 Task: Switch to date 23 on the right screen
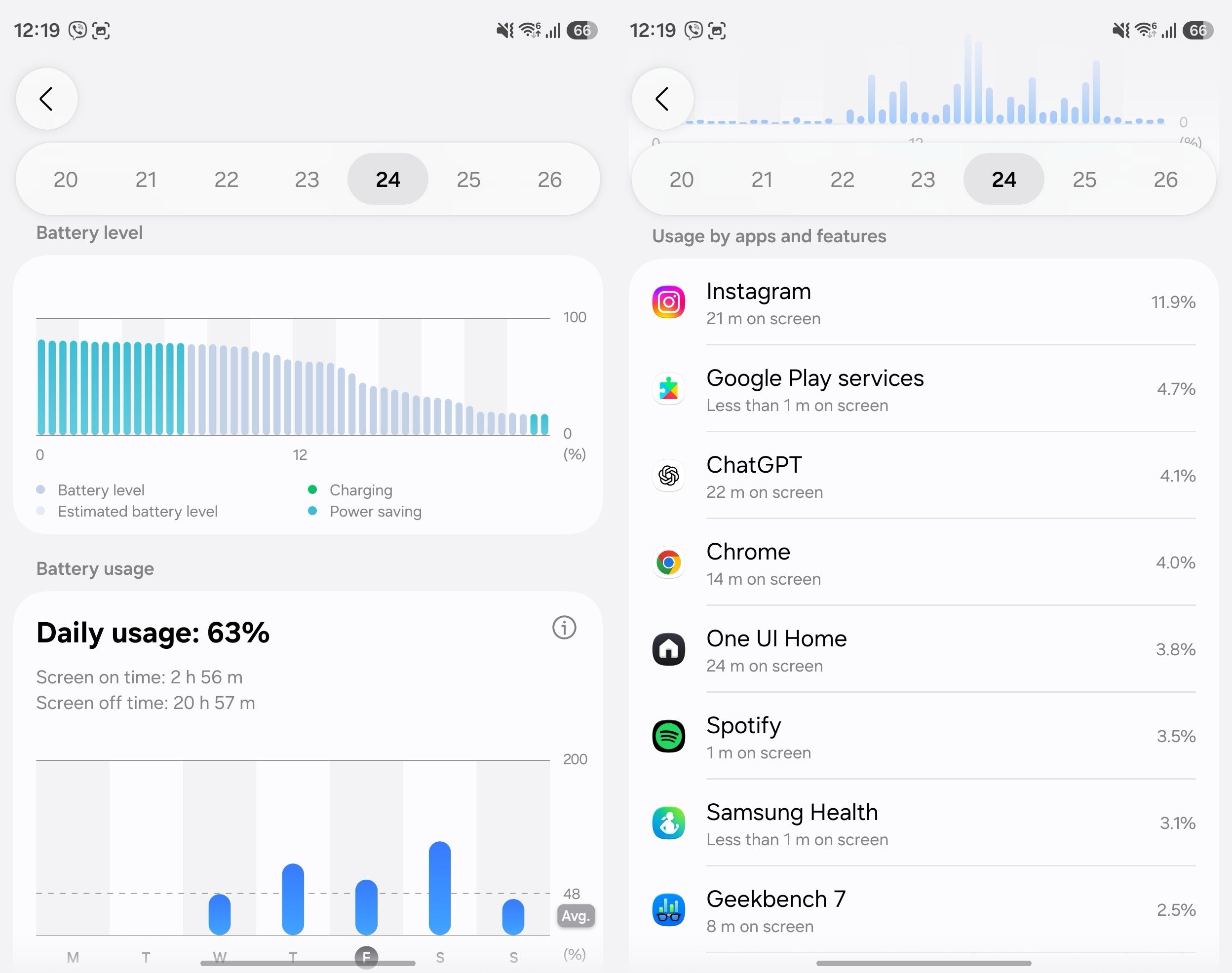pyautogui.click(x=923, y=180)
